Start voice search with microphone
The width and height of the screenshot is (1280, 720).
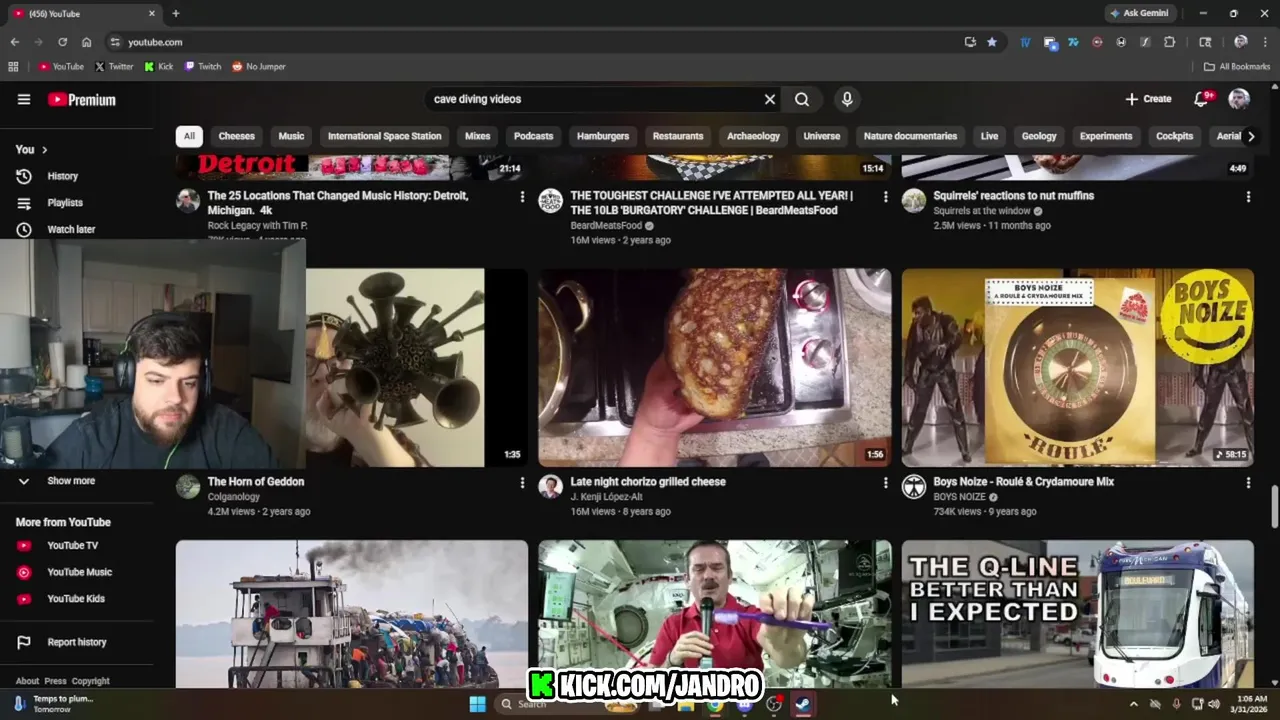coord(847,99)
